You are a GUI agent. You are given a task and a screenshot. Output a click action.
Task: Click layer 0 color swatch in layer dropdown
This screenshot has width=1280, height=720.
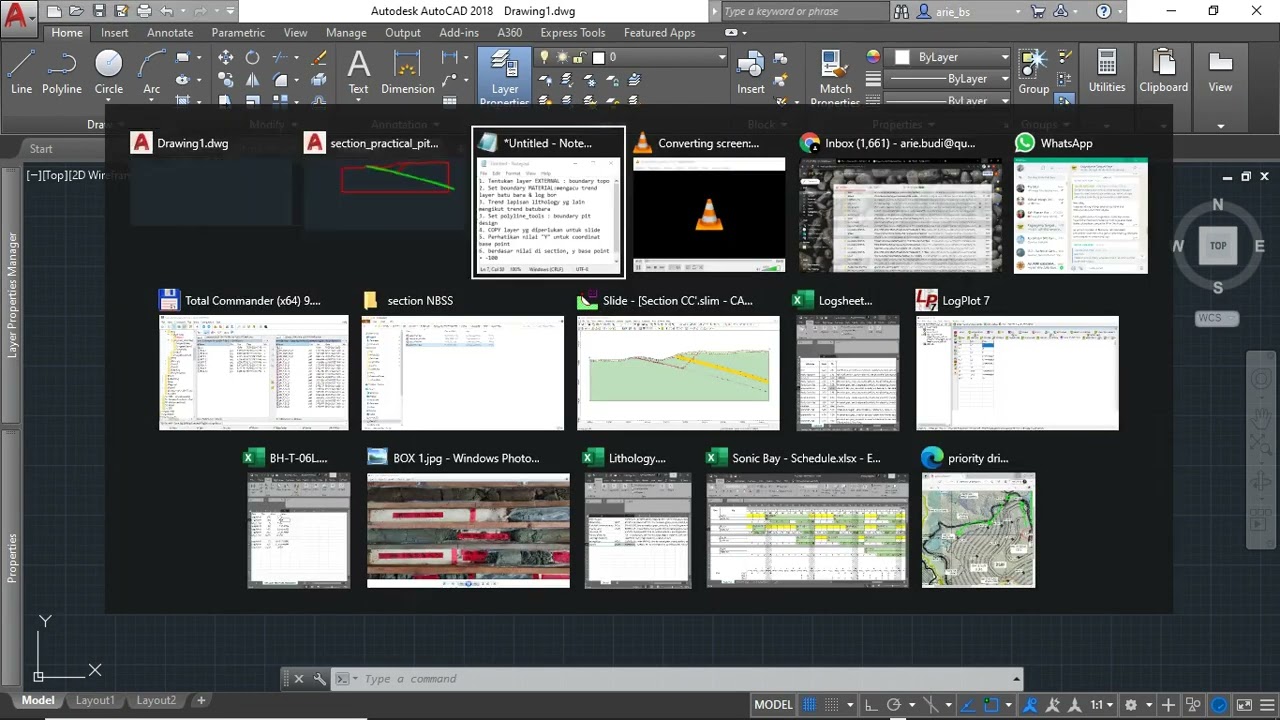[599, 58]
